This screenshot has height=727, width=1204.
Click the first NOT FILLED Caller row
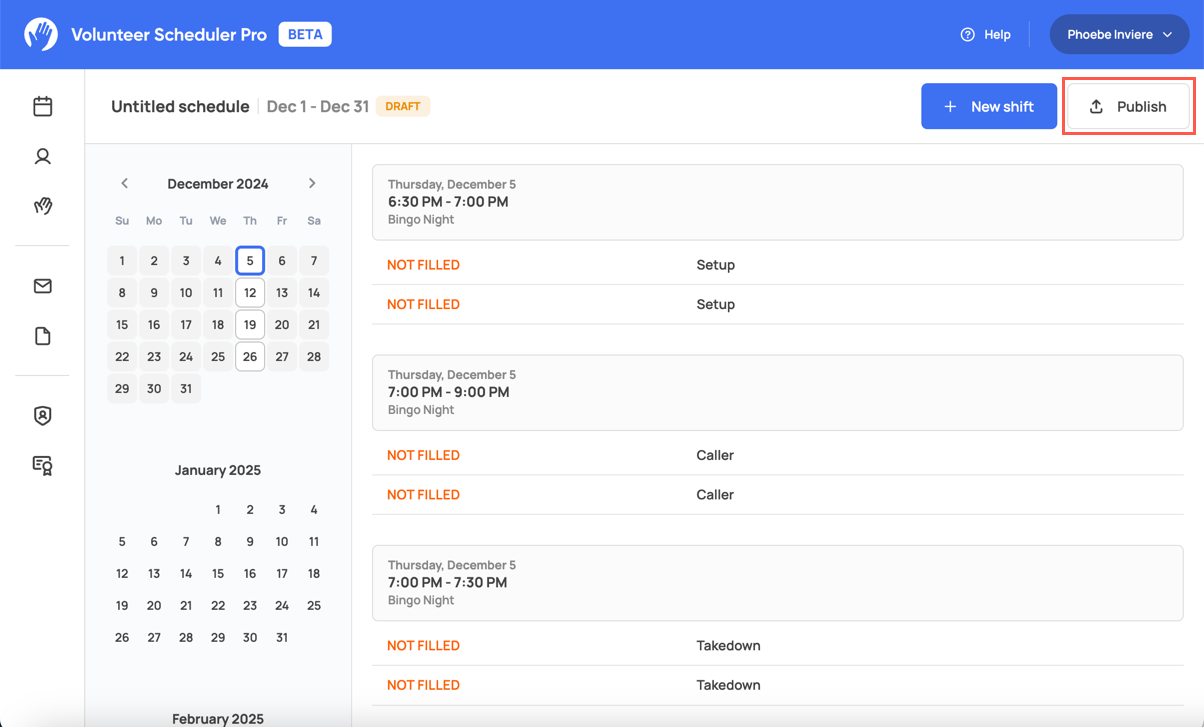[777, 455]
